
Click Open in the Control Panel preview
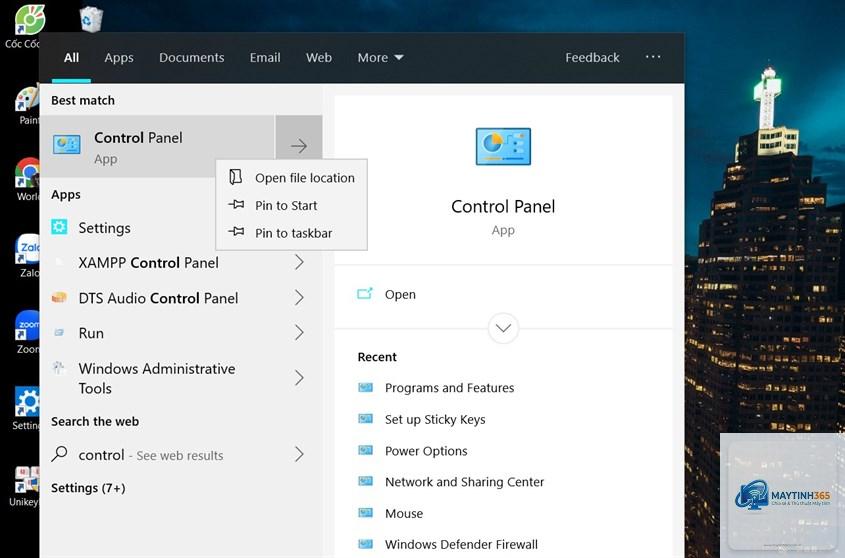pos(400,294)
